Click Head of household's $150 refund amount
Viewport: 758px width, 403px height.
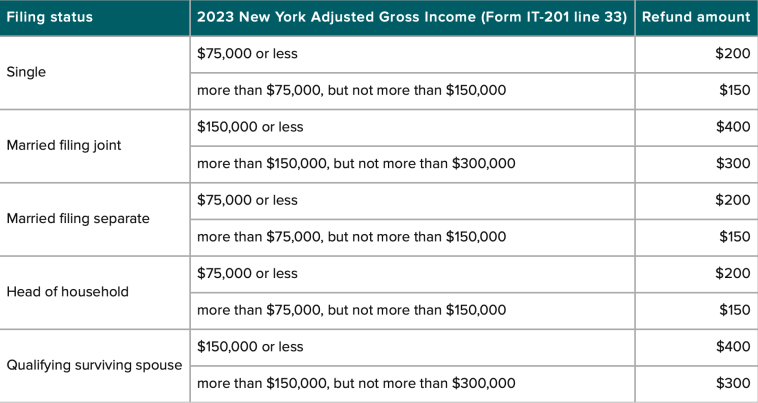(734, 310)
